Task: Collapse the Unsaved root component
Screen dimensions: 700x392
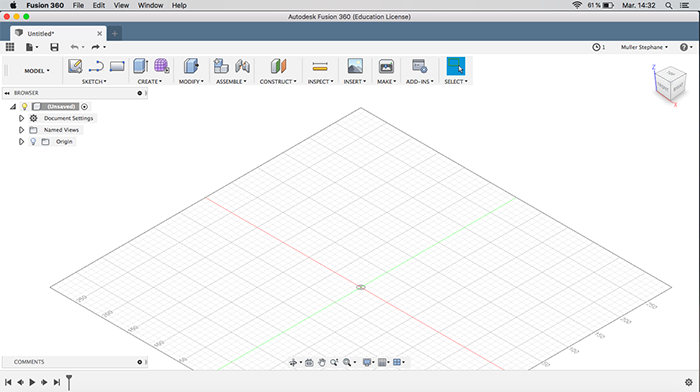Action: point(13,107)
